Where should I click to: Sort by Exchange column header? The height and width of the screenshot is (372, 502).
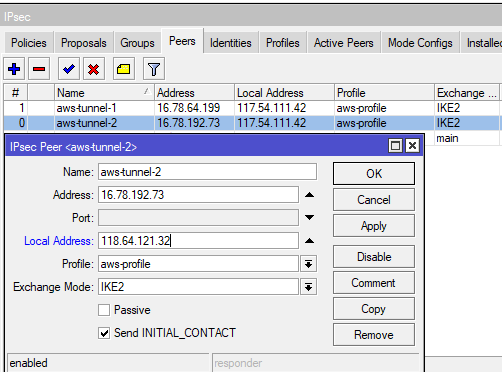(467, 93)
